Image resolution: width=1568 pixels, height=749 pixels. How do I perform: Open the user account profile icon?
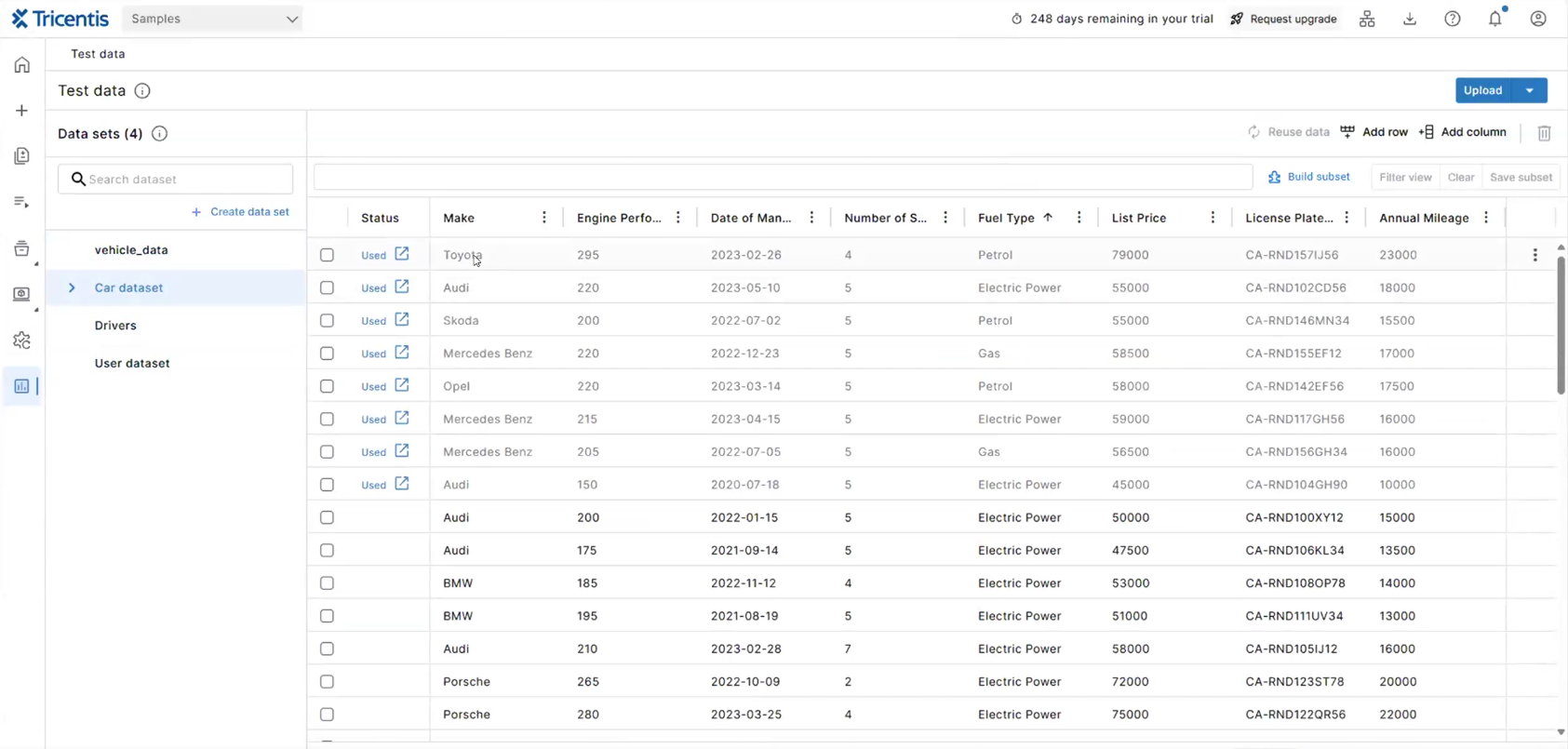1538,19
